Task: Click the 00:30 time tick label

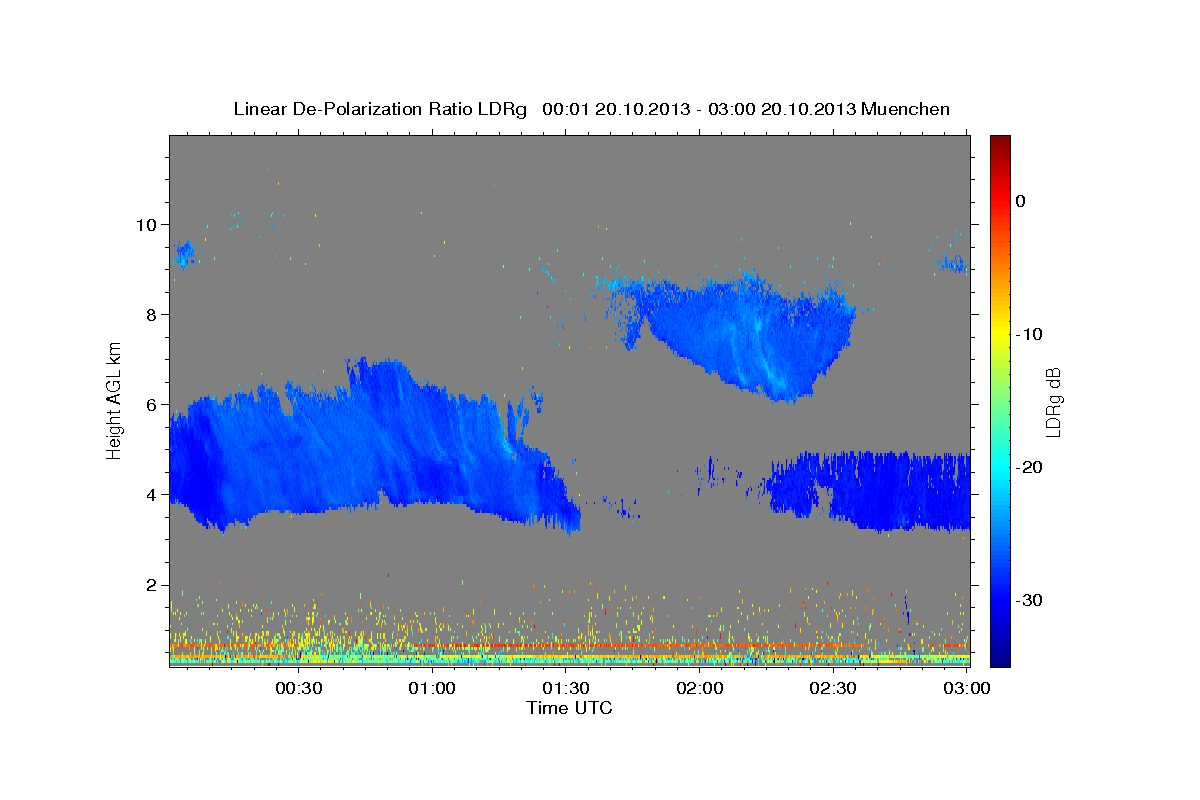Action: tap(297, 689)
